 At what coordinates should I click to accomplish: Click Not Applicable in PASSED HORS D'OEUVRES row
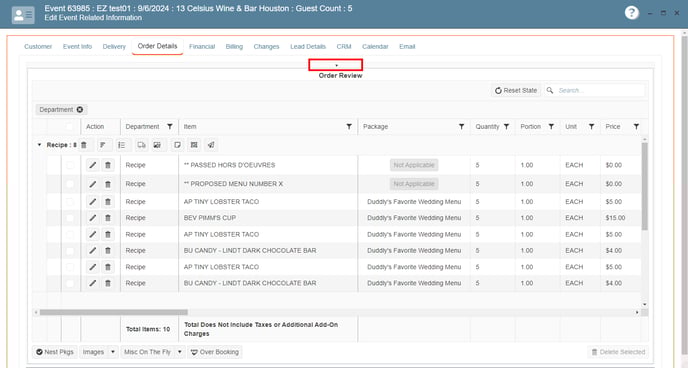[414, 165]
